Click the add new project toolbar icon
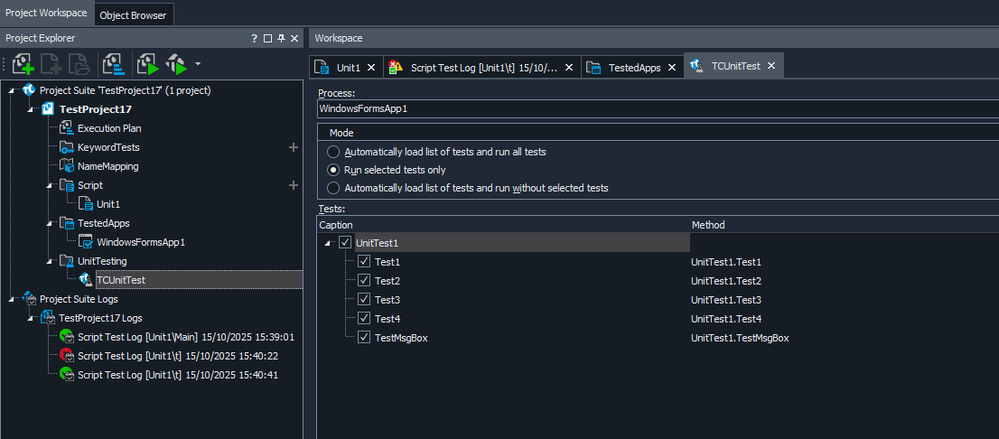Viewport: 999px width, 439px height. (x=23, y=66)
